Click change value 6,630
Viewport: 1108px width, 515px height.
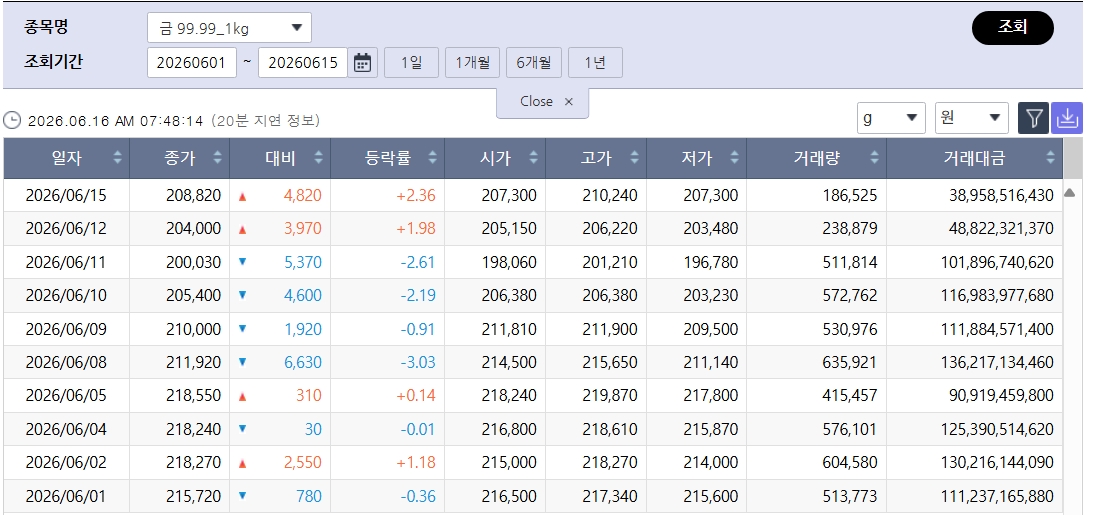(302, 362)
